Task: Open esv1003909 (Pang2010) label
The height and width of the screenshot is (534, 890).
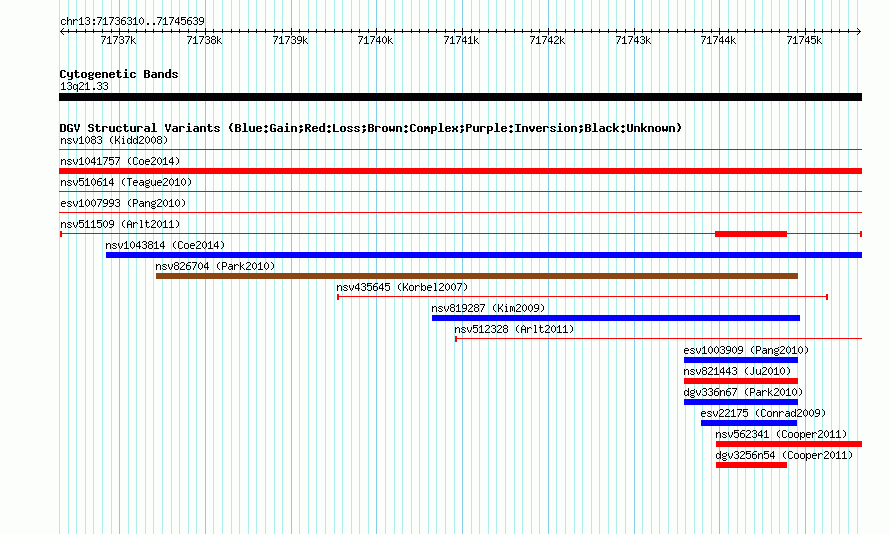Action: (746, 350)
